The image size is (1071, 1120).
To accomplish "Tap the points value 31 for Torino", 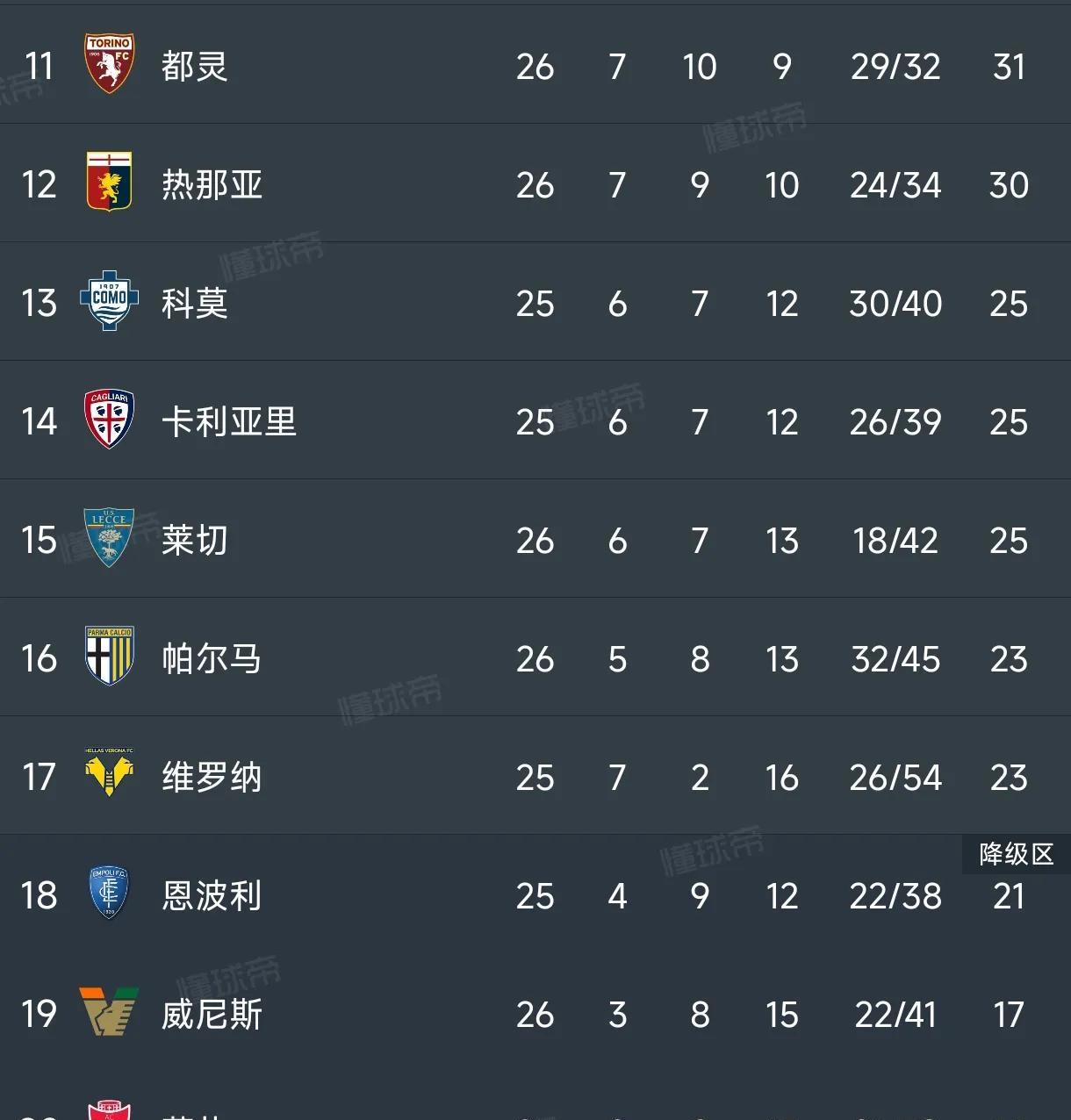I will pos(1008,65).
